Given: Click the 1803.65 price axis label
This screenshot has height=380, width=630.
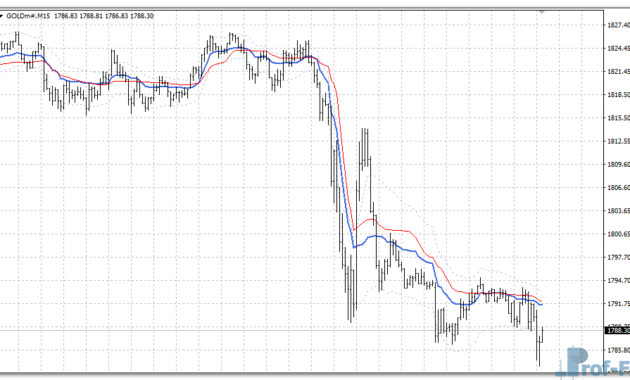Looking at the screenshot, I should 618,211.
